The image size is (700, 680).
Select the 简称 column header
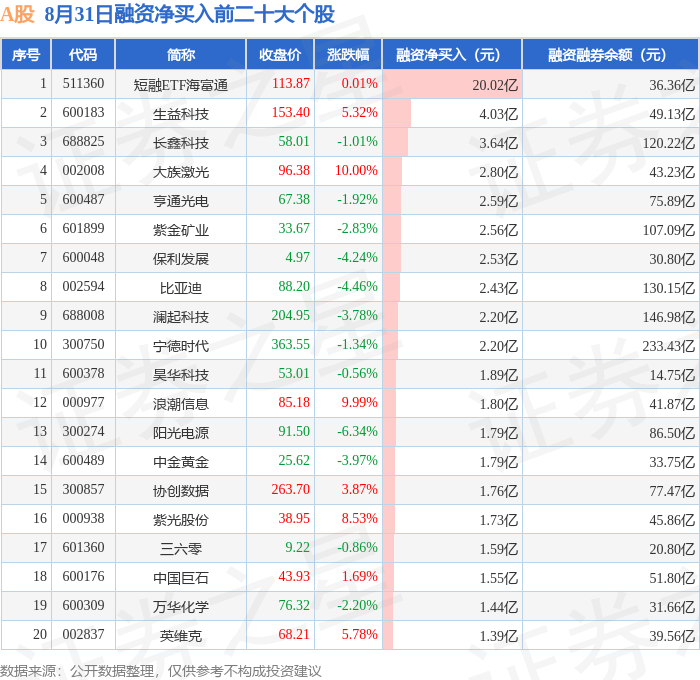[181, 54]
